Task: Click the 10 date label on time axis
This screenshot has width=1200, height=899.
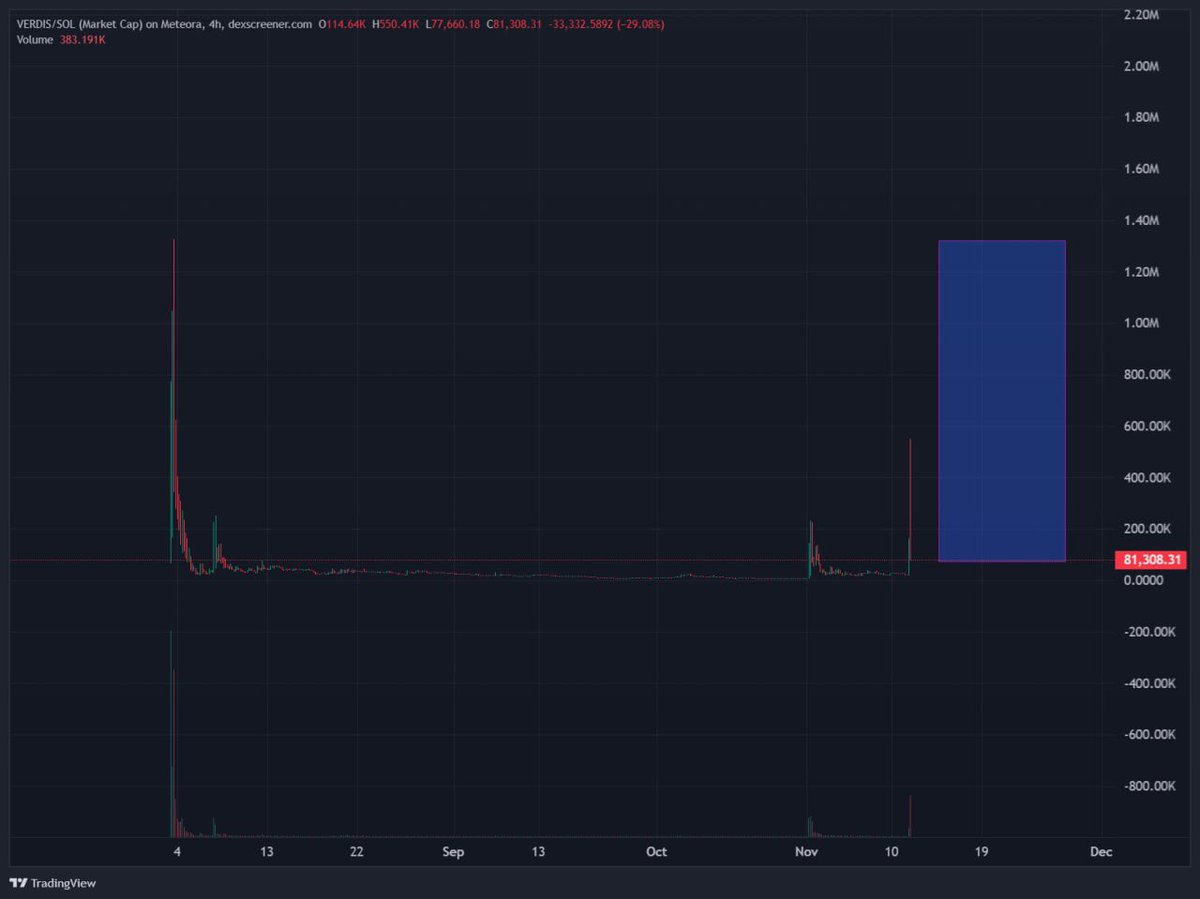Action: 892,853
